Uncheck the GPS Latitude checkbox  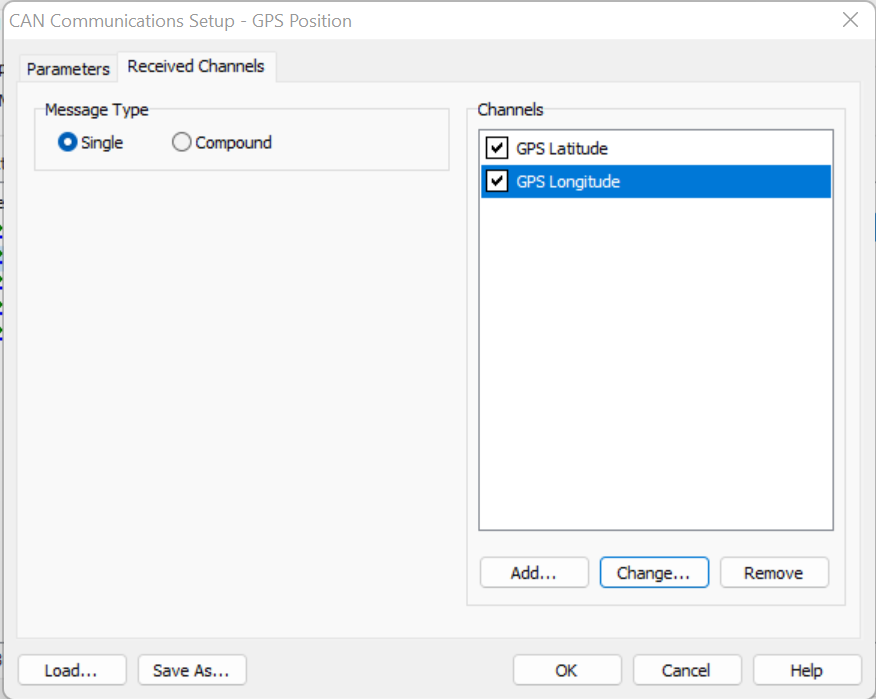point(497,149)
